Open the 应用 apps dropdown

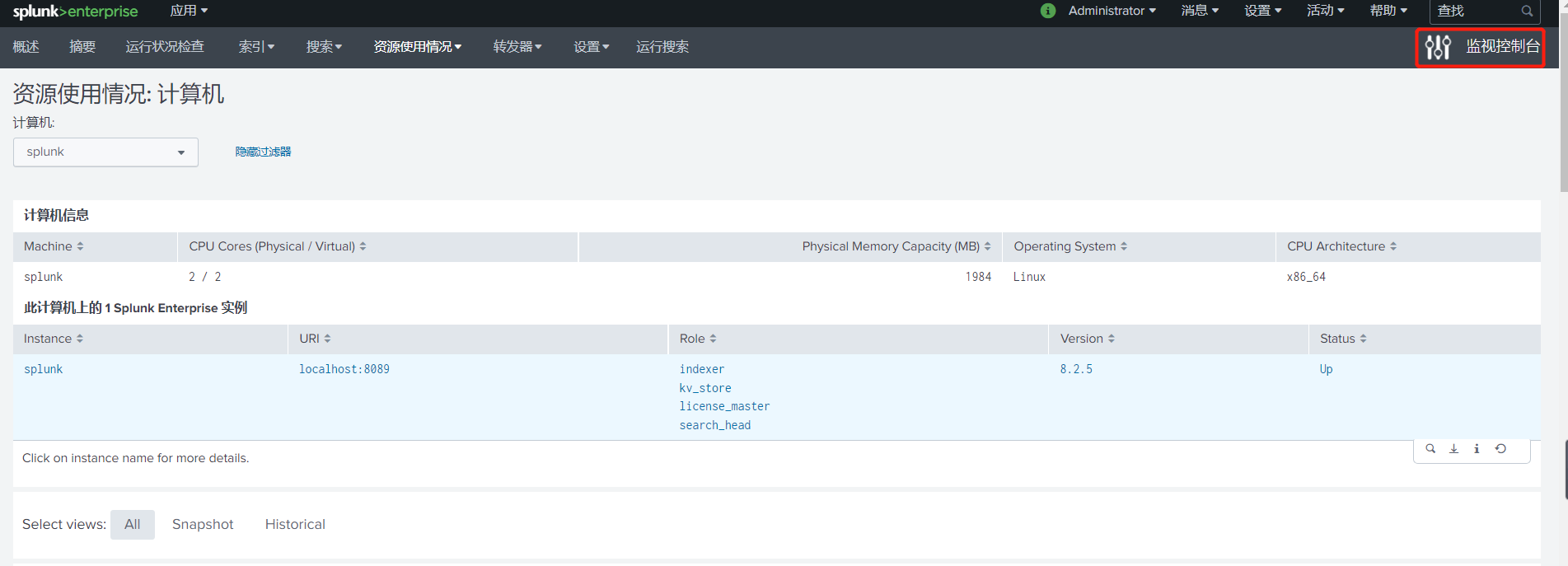(189, 11)
